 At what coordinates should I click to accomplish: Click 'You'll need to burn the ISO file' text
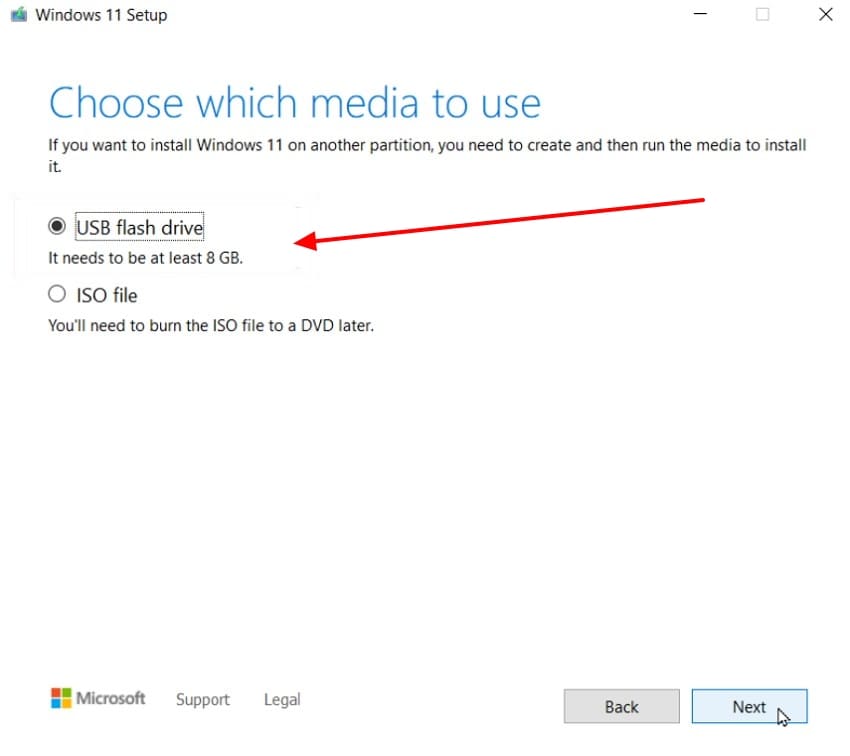[211, 326]
